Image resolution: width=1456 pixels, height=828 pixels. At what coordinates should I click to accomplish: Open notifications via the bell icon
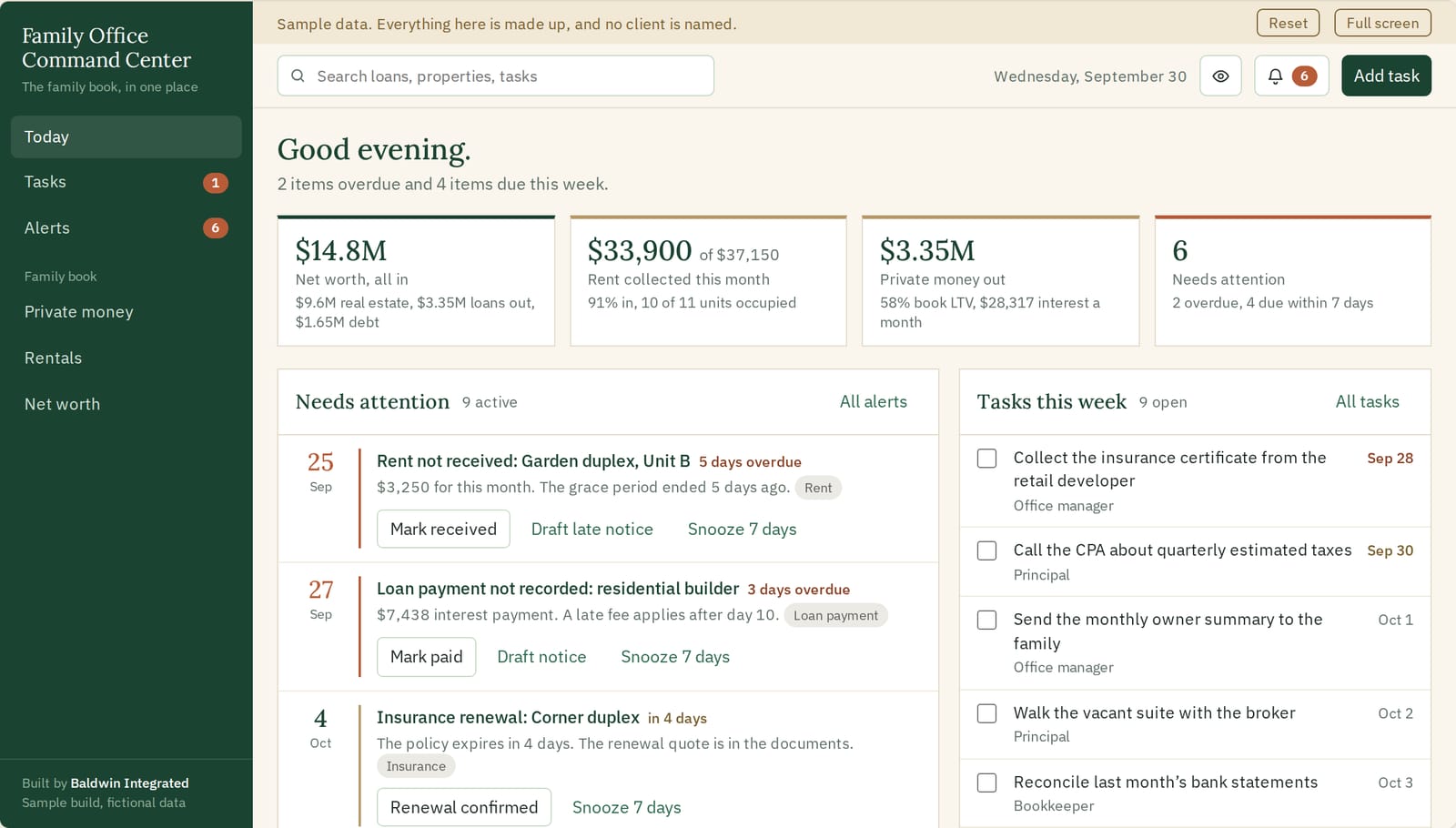(1275, 76)
